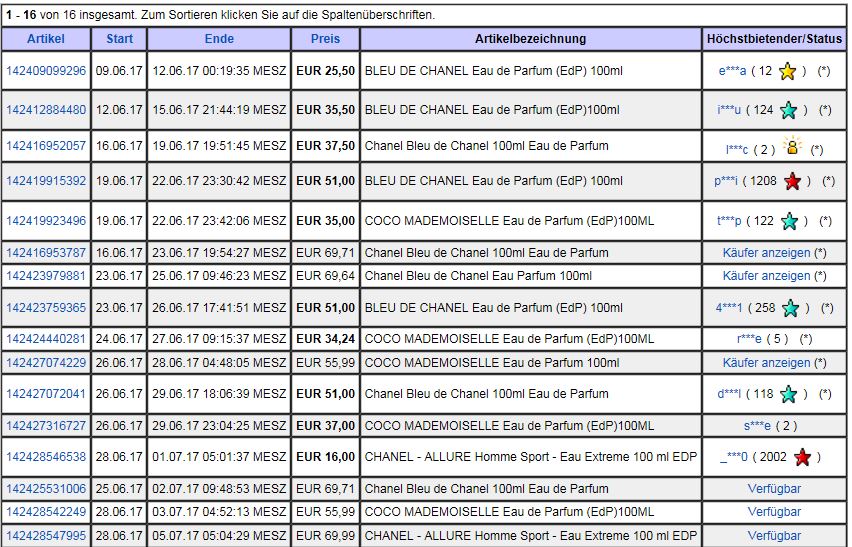Open item 142409099296

46,71
